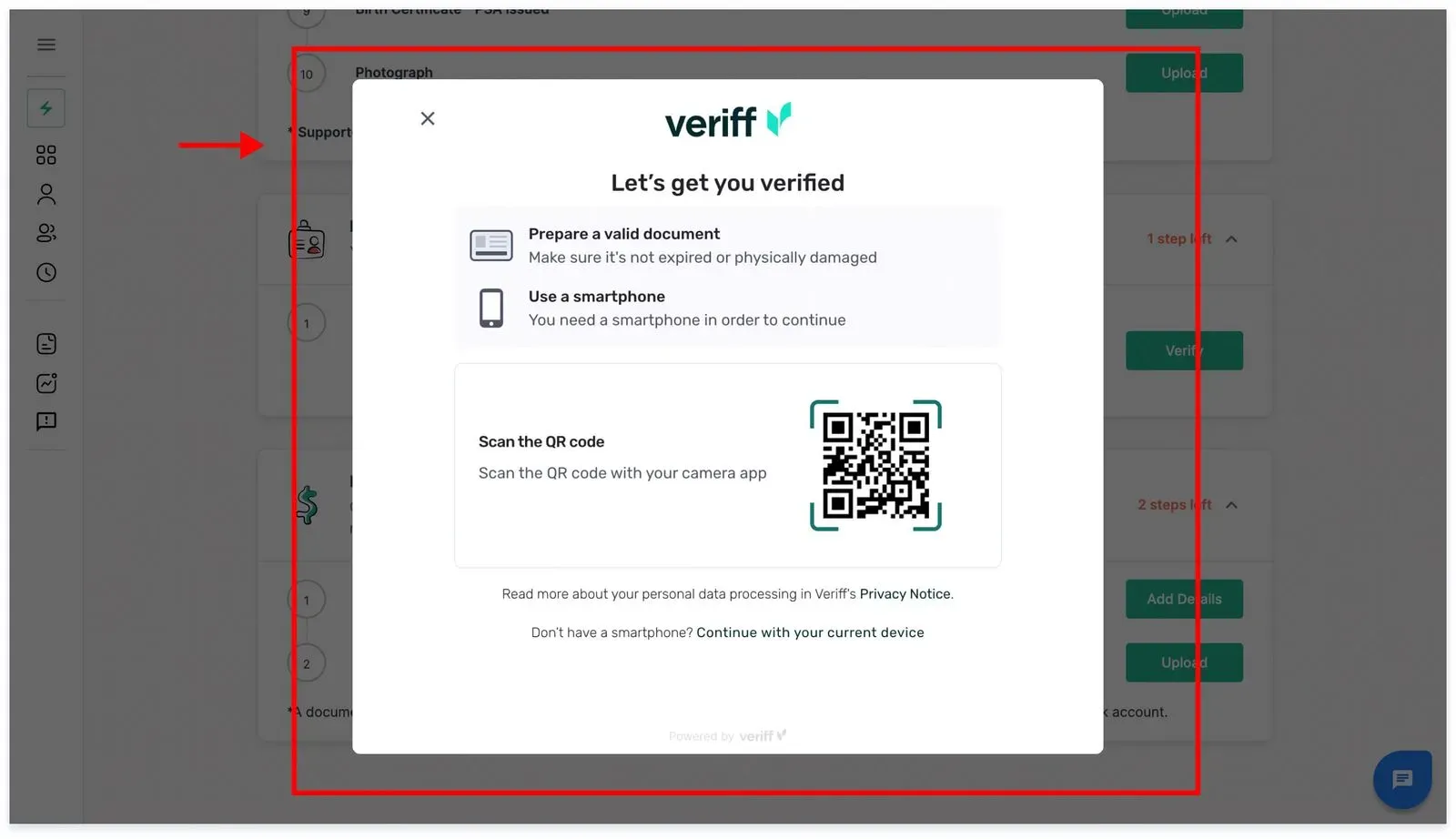Open Veriff's Privacy Notice link
The height and width of the screenshot is (839, 1456).
pyautogui.click(x=905, y=594)
